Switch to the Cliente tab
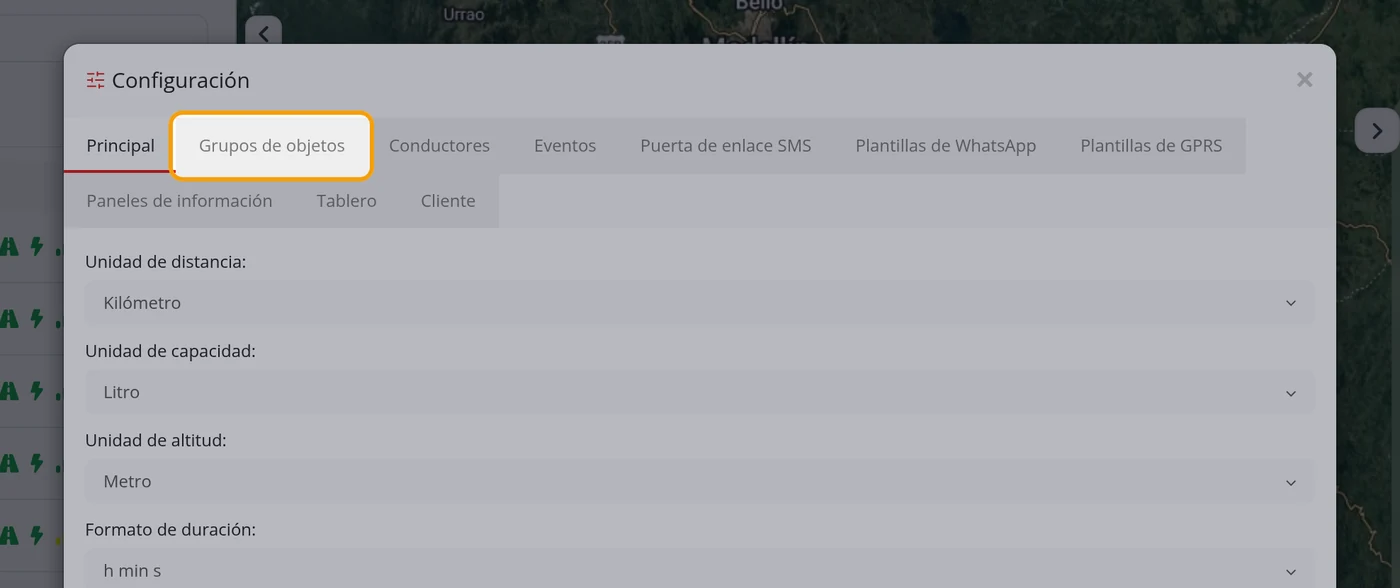This screenshot has height=588, width=1400. click(448, 201)
